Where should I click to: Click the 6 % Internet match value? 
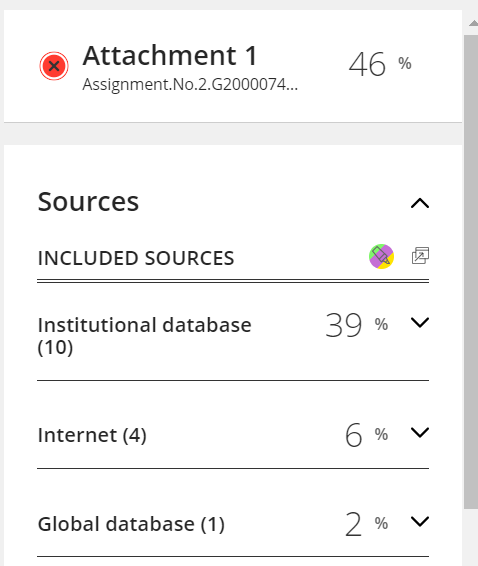[x=366, y=435]
